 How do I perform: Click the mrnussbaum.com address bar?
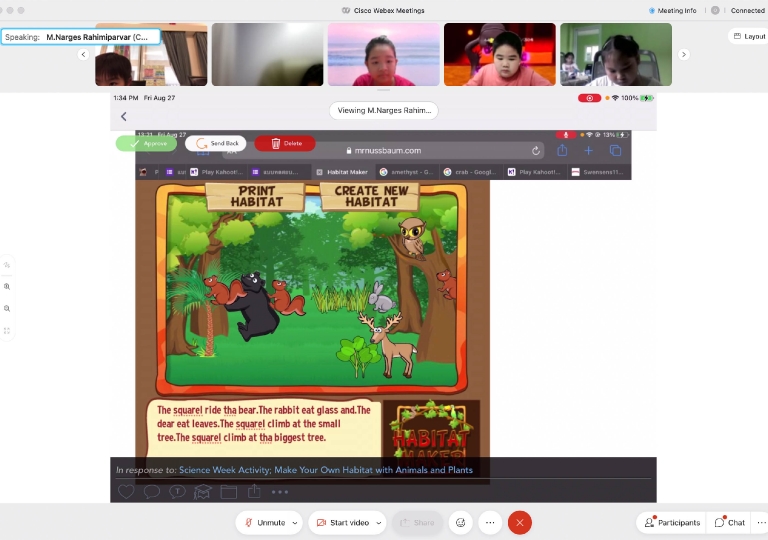(384, 151)
